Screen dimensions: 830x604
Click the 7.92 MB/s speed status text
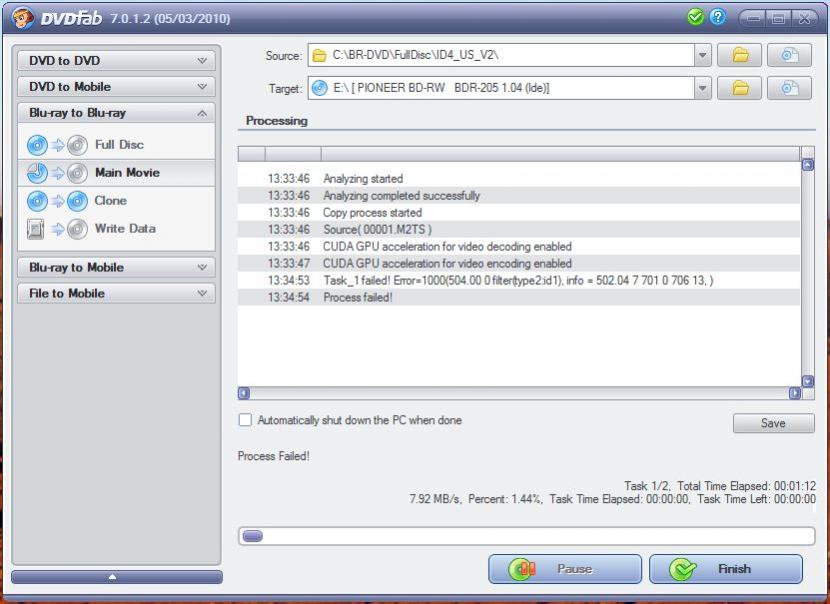(435, 499)
